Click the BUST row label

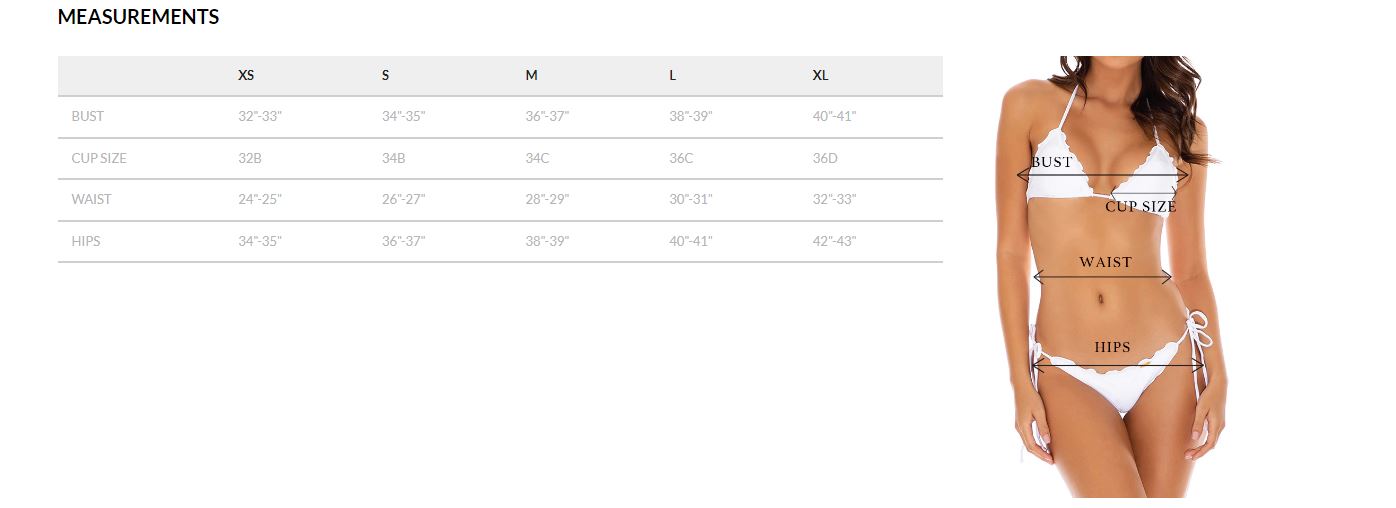[x=88, y=117]
